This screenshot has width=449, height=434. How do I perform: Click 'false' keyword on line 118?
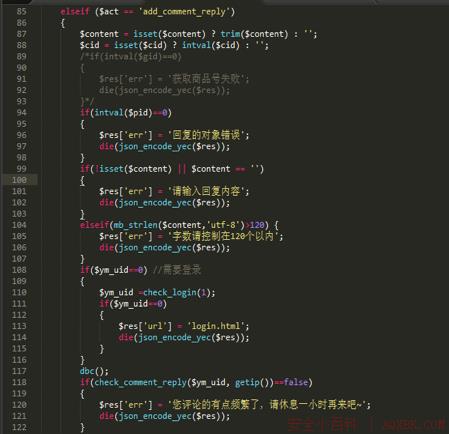tap(295, 382)
